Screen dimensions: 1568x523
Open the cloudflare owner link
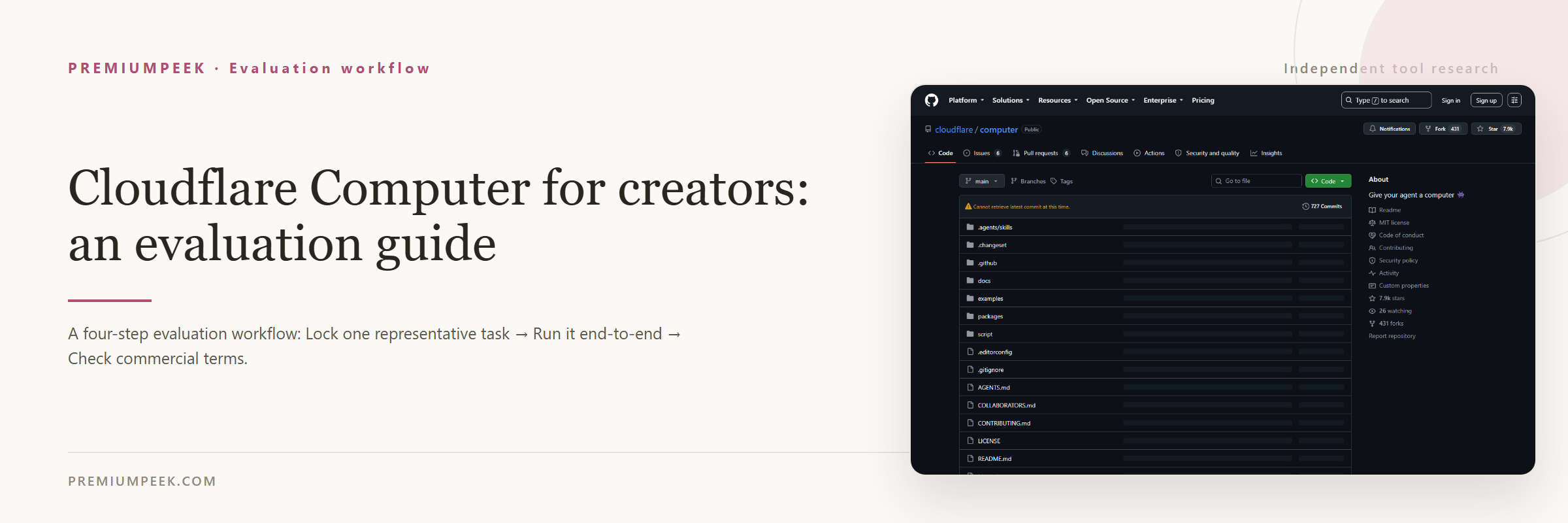click(954, 129)
